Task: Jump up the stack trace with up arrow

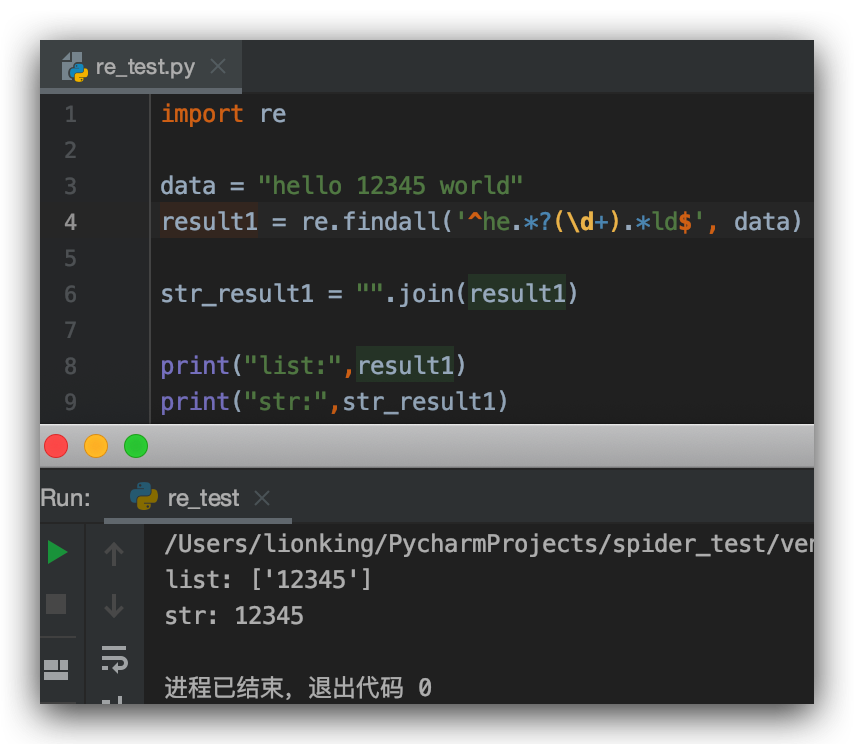Action: pyautogui.click(x=114, y=553)
